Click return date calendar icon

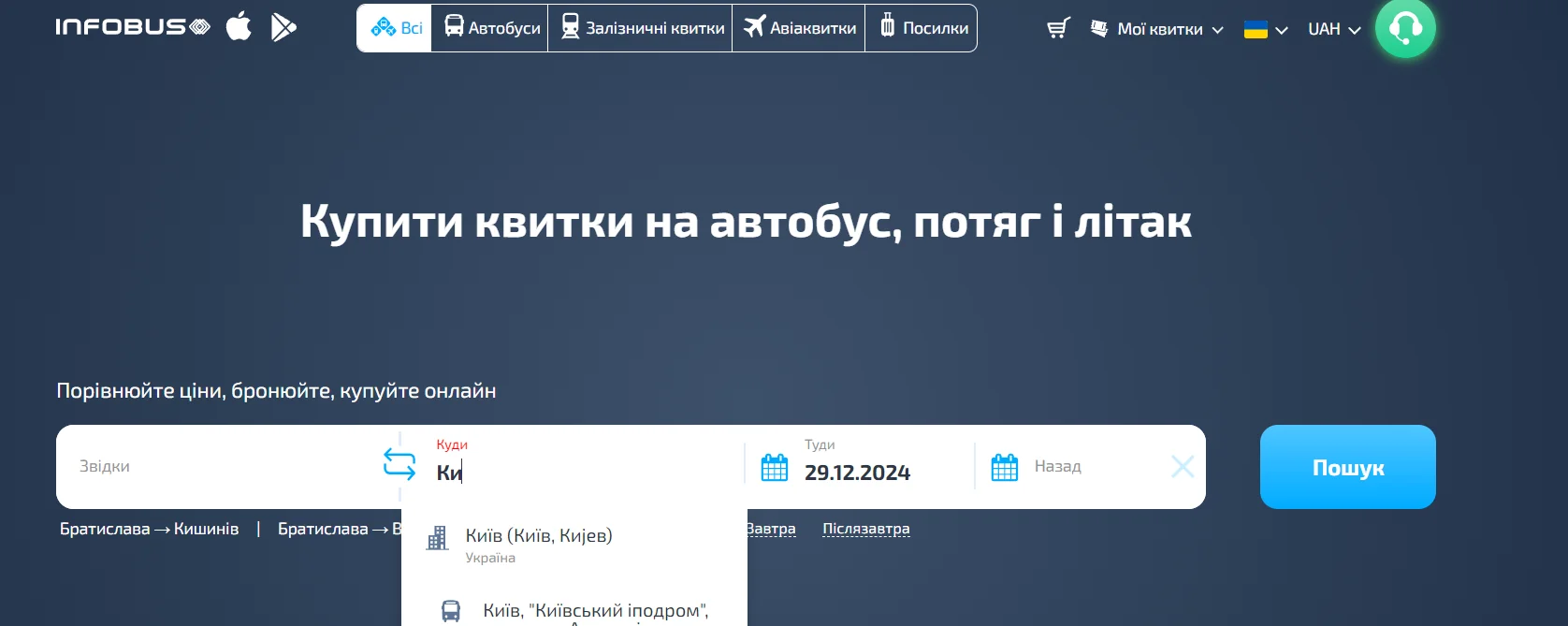click(x=1004, y=467)
